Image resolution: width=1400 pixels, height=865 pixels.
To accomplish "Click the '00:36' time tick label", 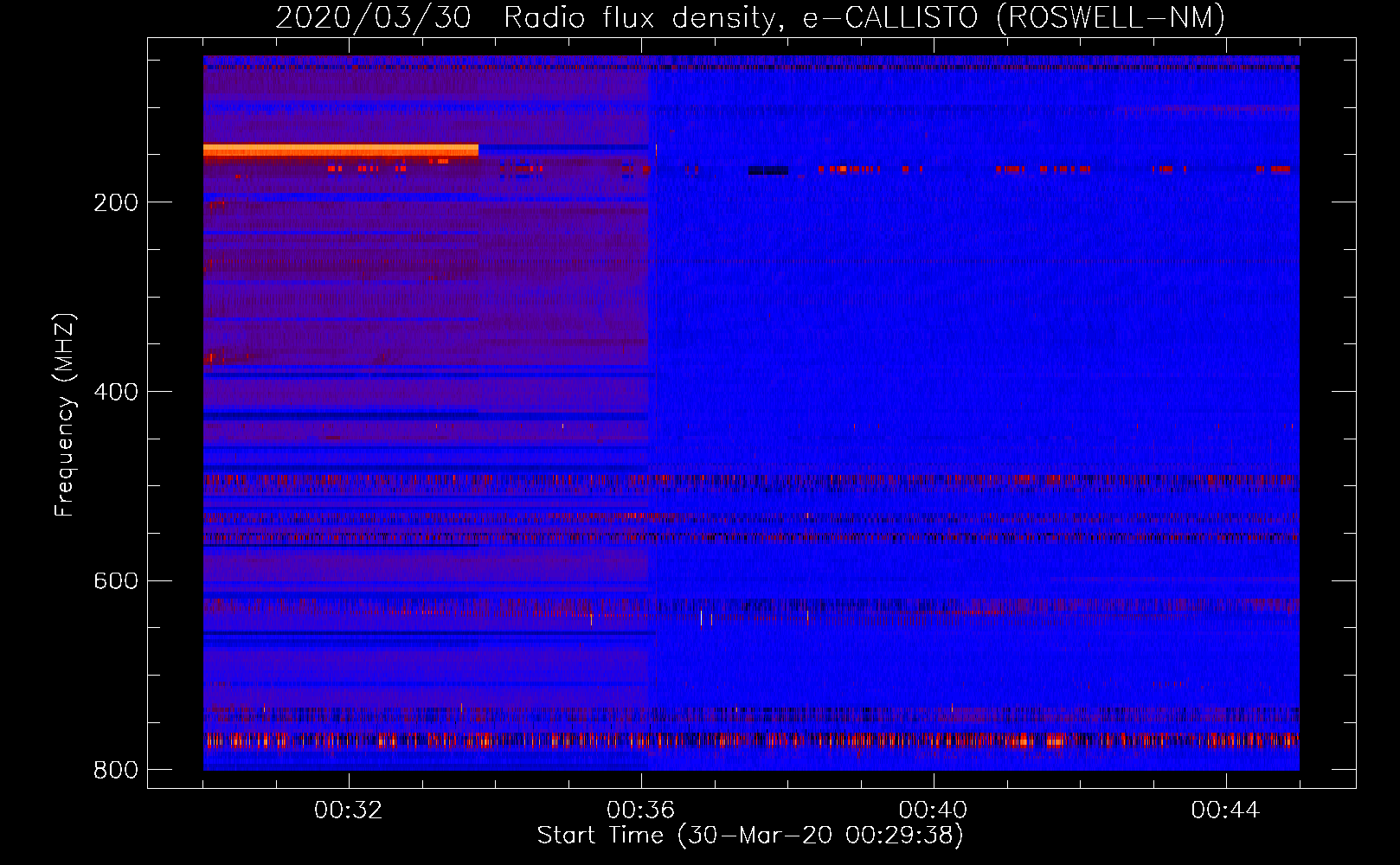I will click(x=641, y=811).
